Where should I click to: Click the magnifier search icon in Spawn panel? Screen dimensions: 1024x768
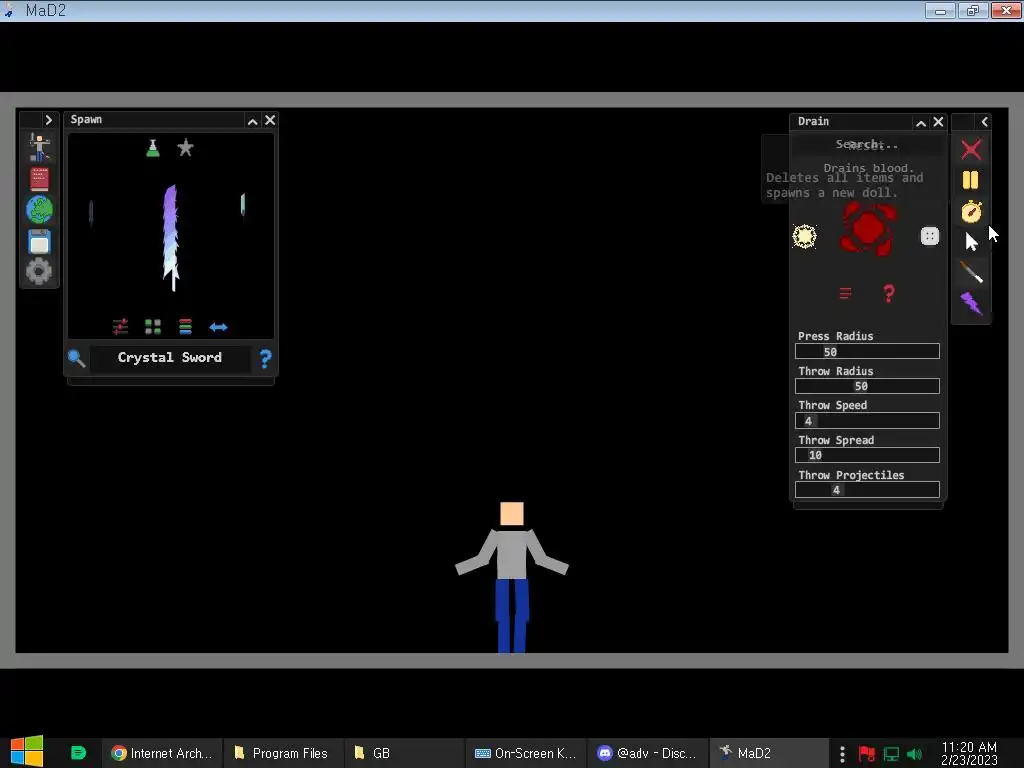pyautogui.click(x=76, y=358)
